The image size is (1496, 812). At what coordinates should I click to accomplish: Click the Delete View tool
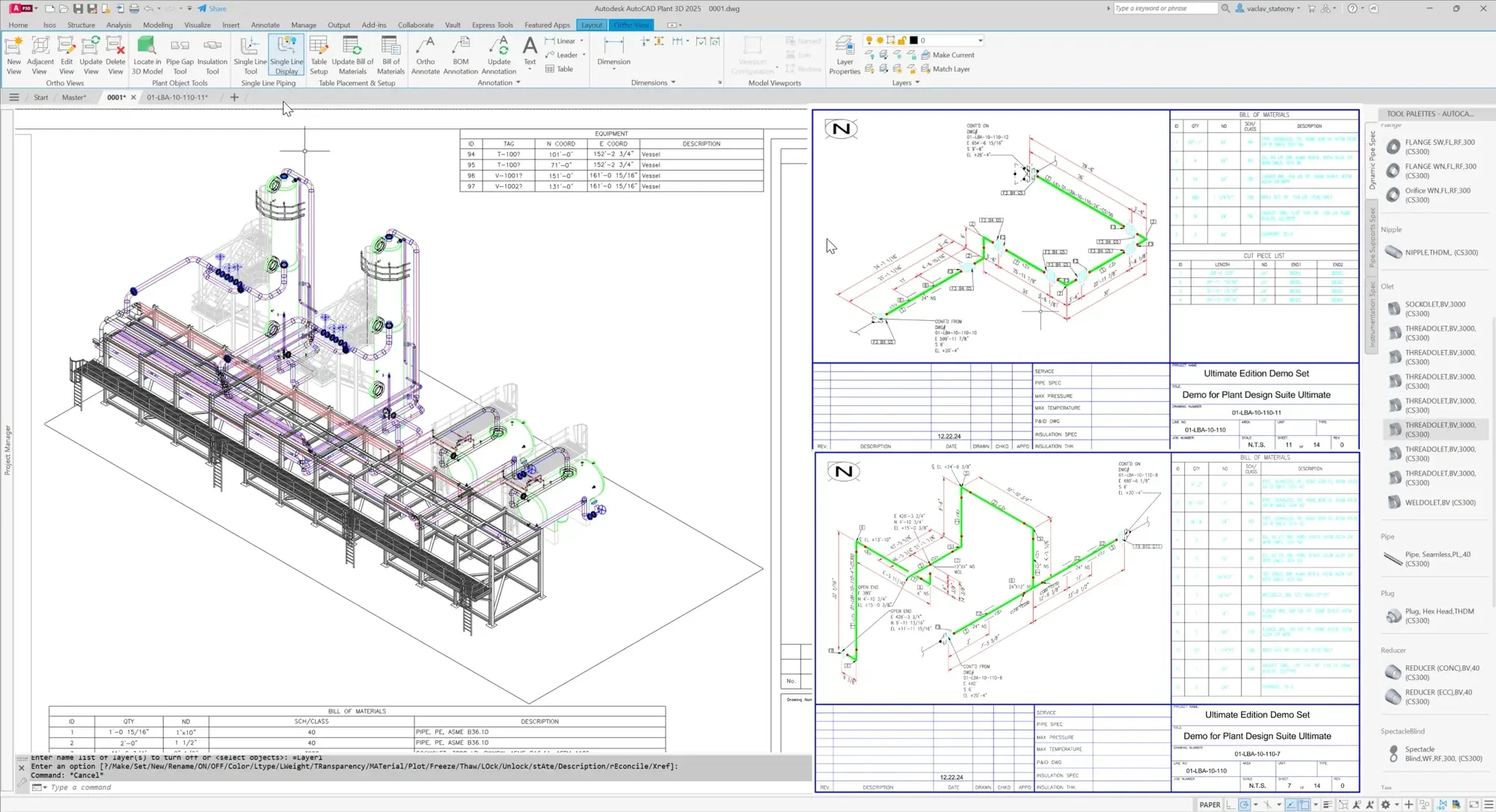(x=115, y=55)
